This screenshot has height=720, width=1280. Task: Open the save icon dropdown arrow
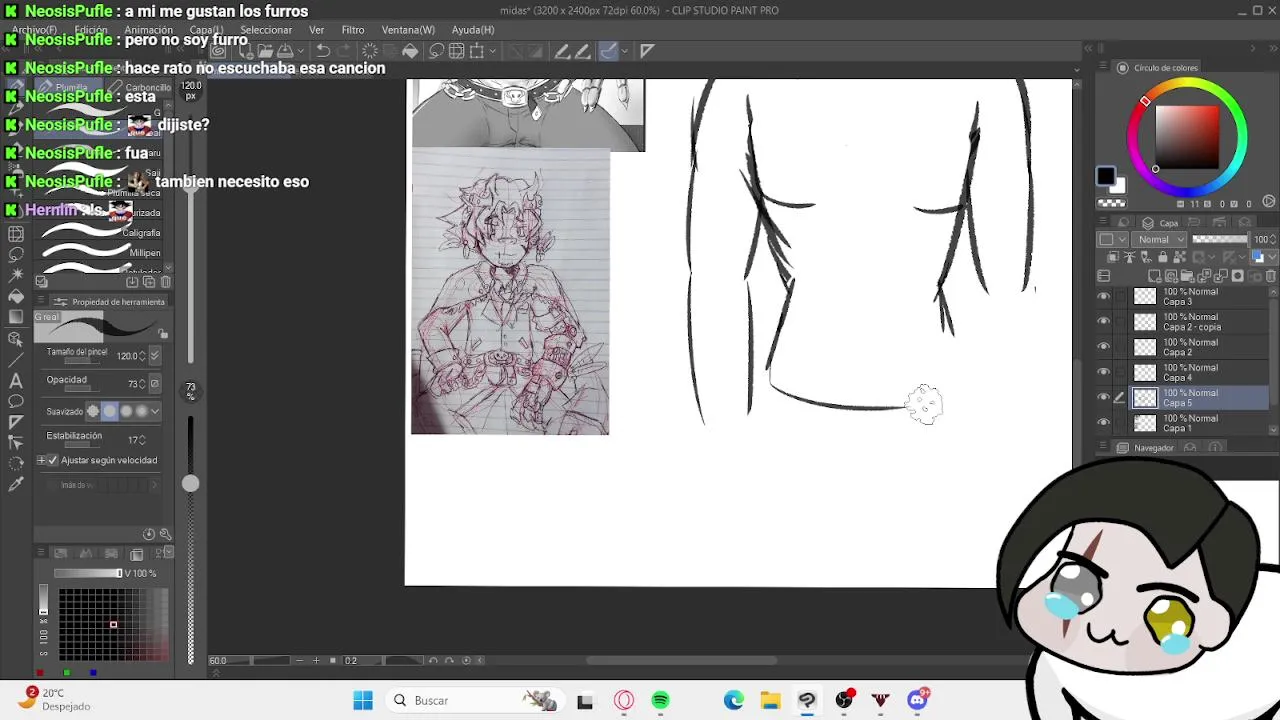click(301, 51)
